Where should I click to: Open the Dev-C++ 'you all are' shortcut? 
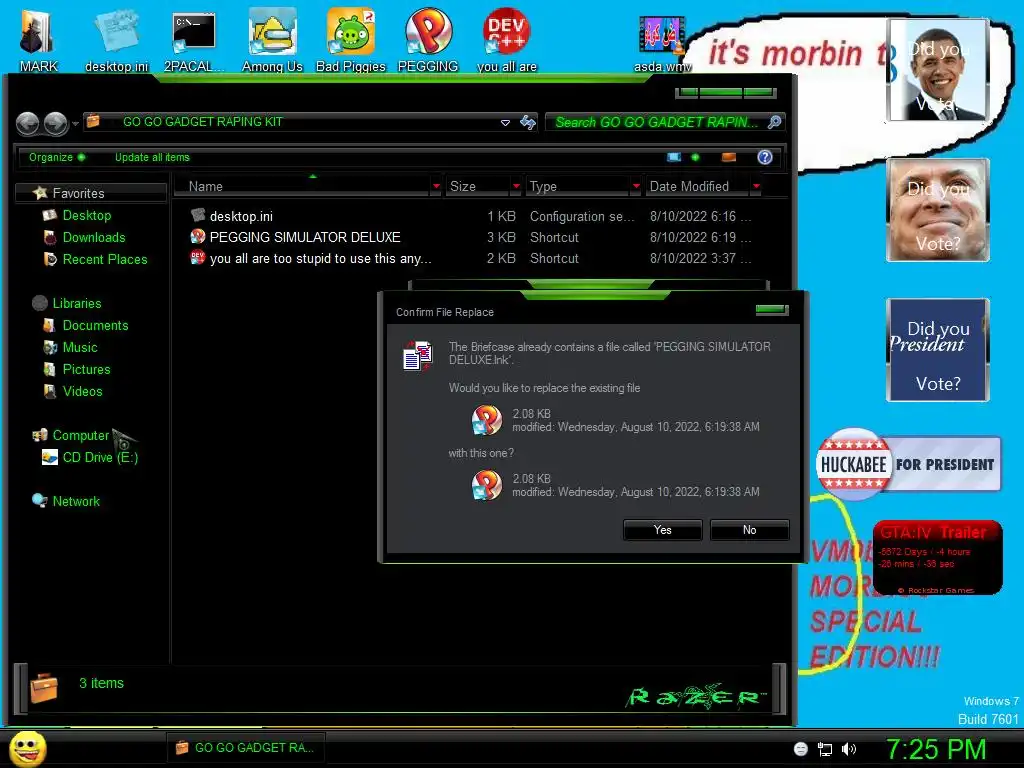click(x=507, y=39)
